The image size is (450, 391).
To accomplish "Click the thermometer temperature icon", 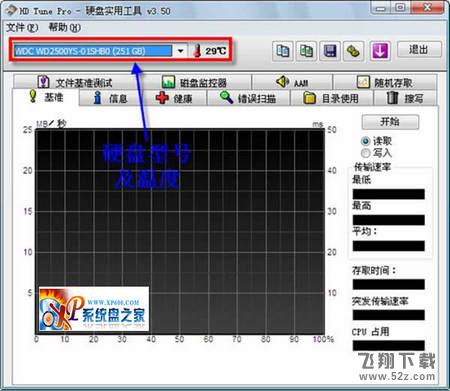I will 197,51.
